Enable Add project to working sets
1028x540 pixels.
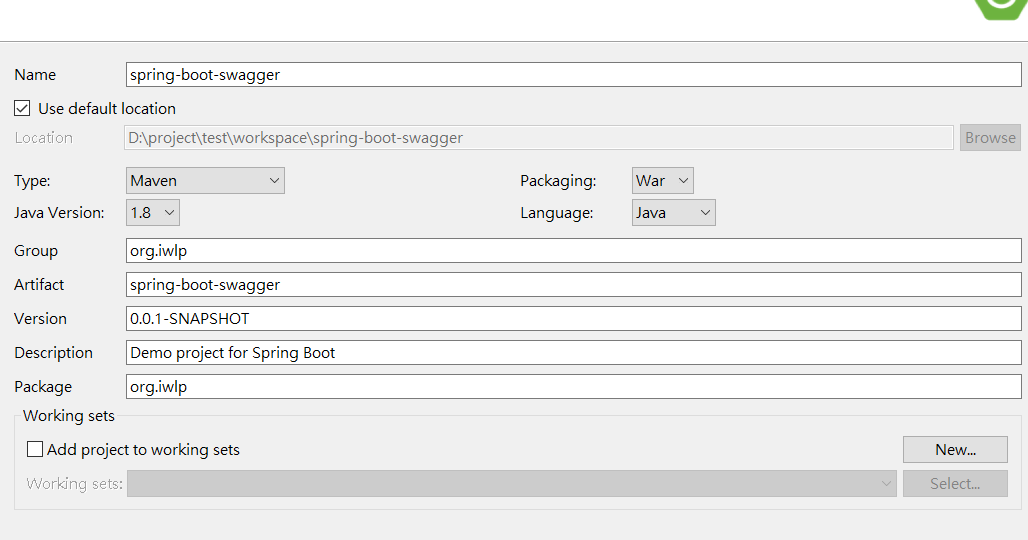pyautogui.click(x=35, y=449)
